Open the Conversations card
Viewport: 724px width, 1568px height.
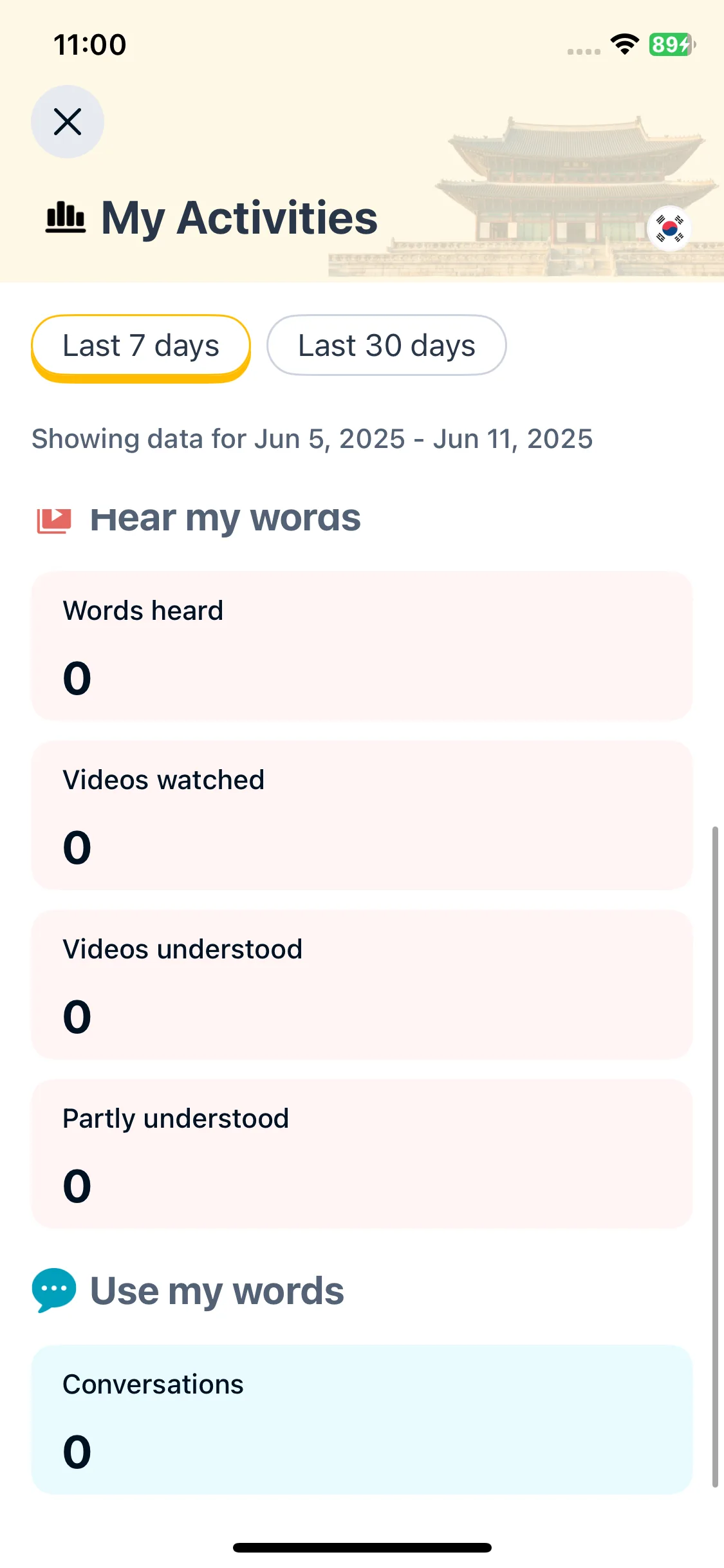click(362, 1420)
